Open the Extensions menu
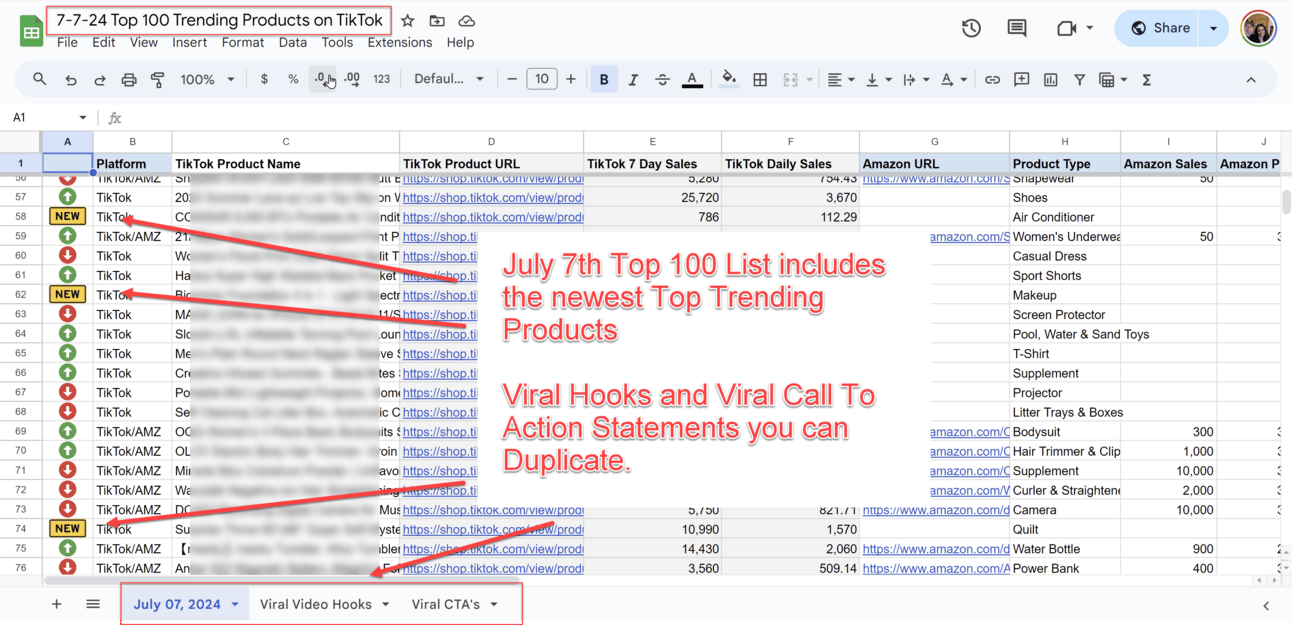This screenshot has height=625, width=1292. click(x=399, y=43)
